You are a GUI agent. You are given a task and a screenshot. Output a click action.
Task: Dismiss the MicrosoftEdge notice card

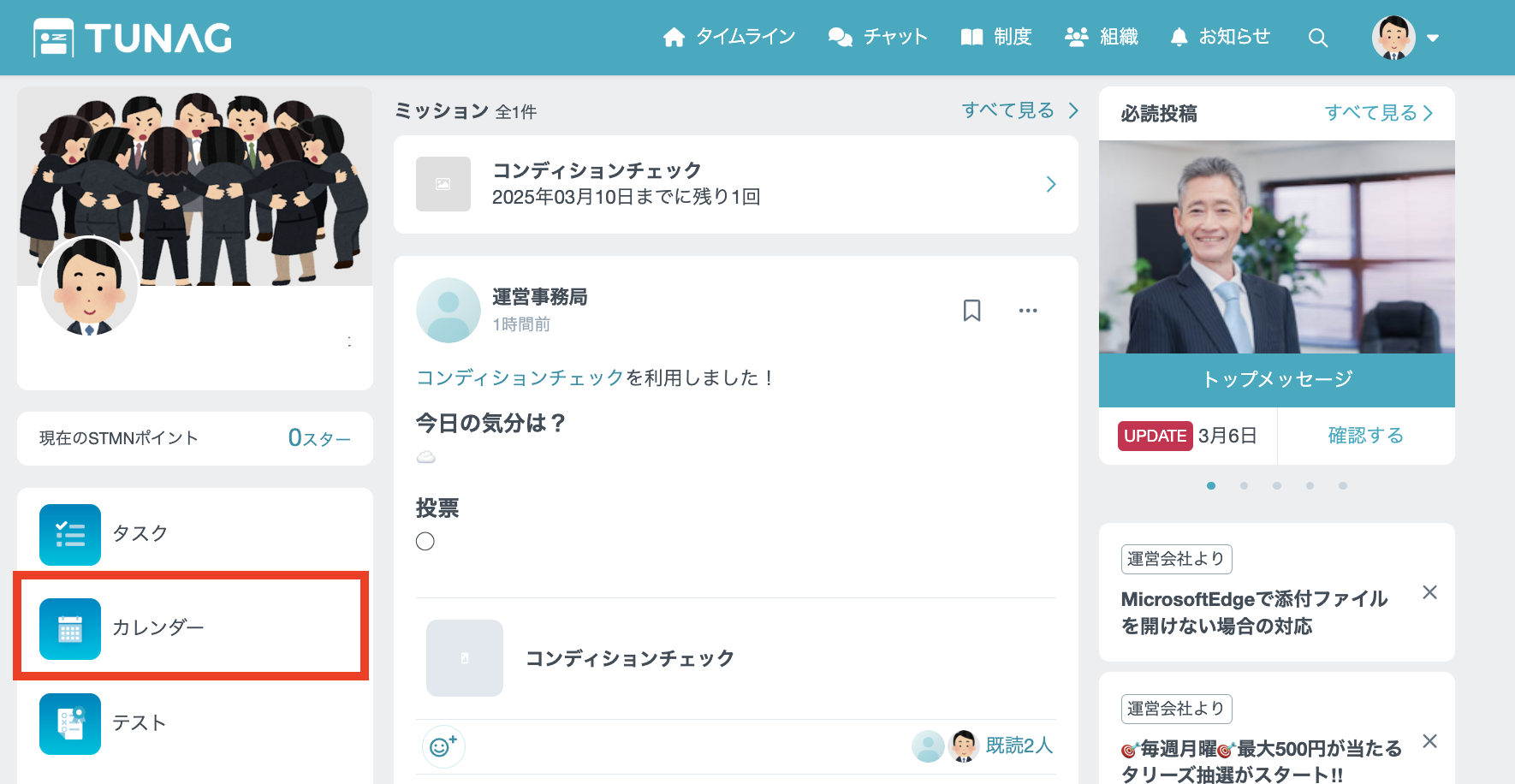[x=1429, y=592]
